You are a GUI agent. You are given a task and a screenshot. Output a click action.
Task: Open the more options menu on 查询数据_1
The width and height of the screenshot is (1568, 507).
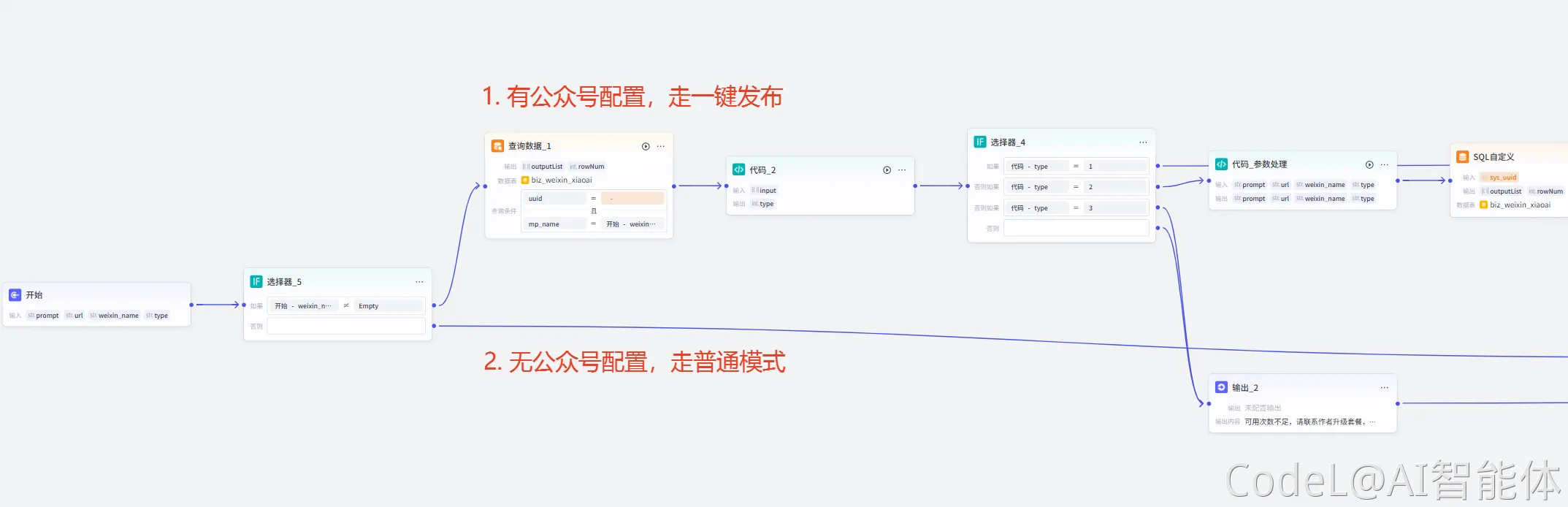(x=661, y=147)
